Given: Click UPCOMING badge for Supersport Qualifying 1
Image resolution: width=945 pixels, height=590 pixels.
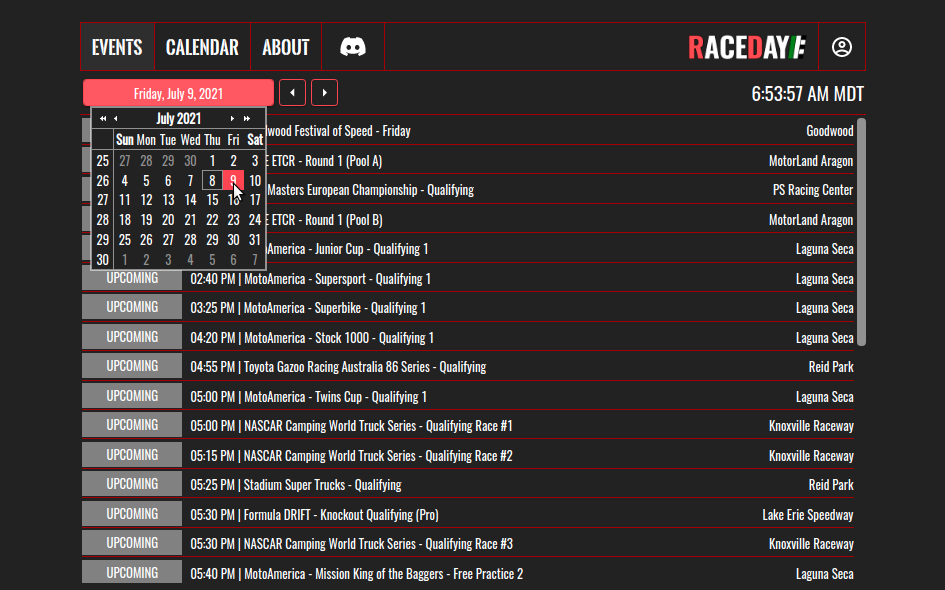Looking at the screenshot, I should point(132,278).
